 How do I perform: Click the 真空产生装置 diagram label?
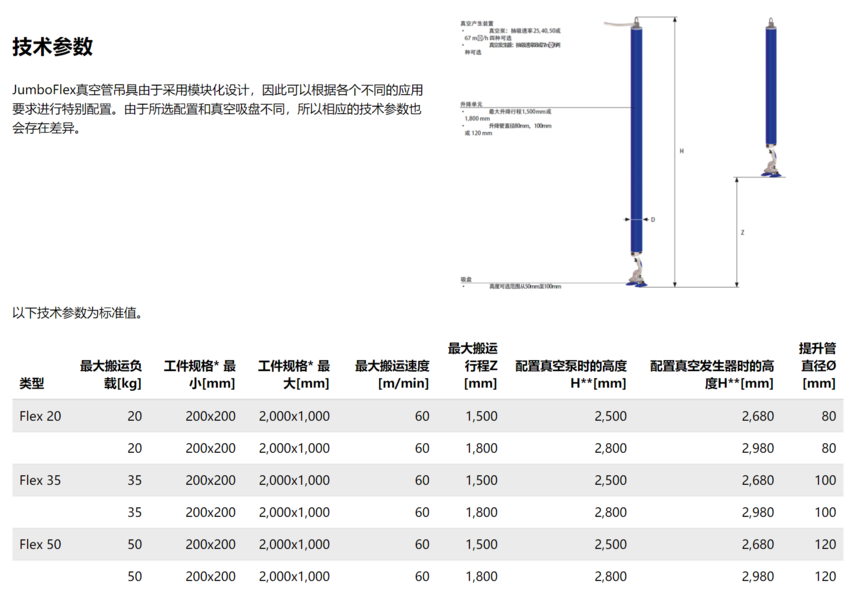[477, 24]
